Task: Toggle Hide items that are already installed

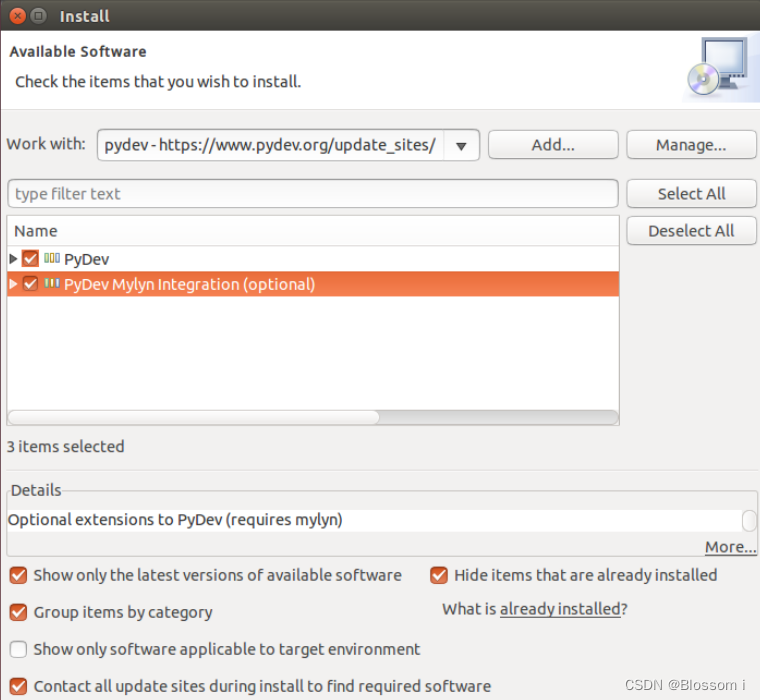Action: [439, 575]
